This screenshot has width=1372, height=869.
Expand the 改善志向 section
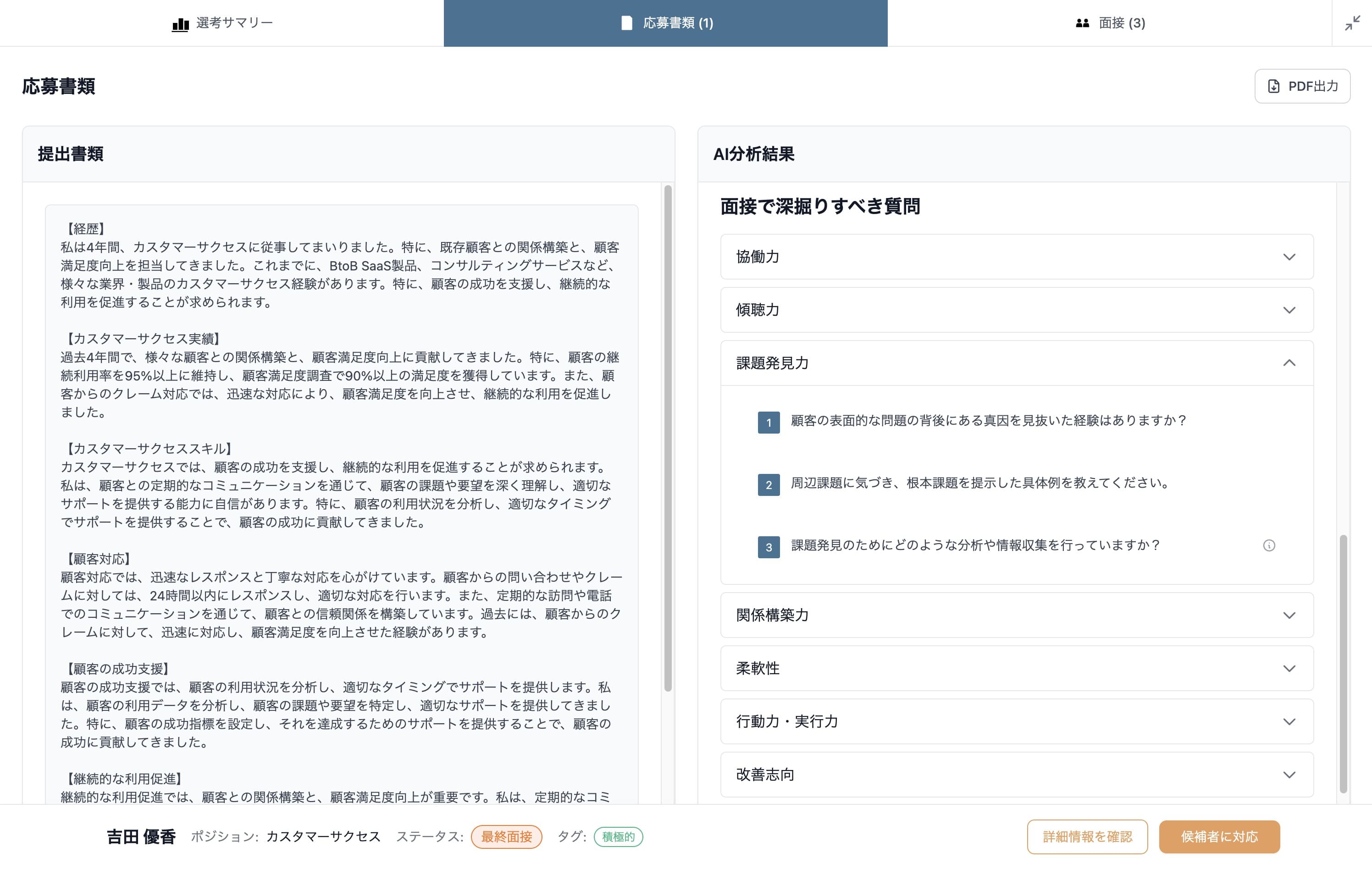tap(1017, 775)
